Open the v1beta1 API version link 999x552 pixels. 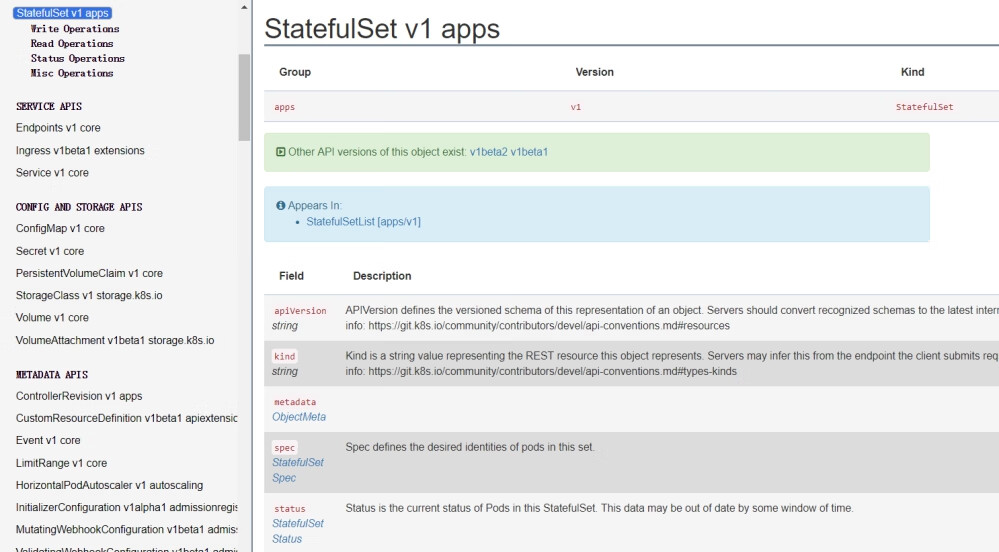(529, 152)
